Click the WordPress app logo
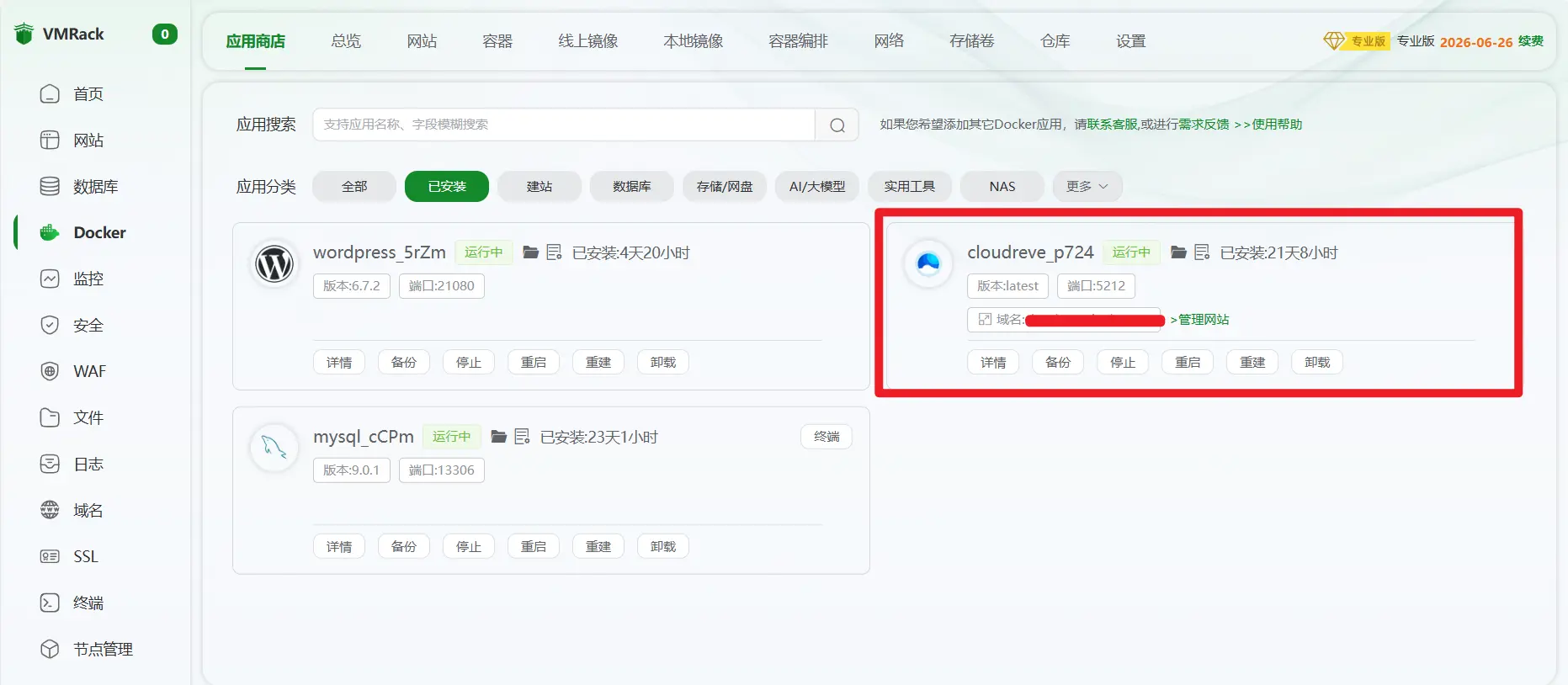The height and width of the screenshot is (685, 1568). coord(274,264)
